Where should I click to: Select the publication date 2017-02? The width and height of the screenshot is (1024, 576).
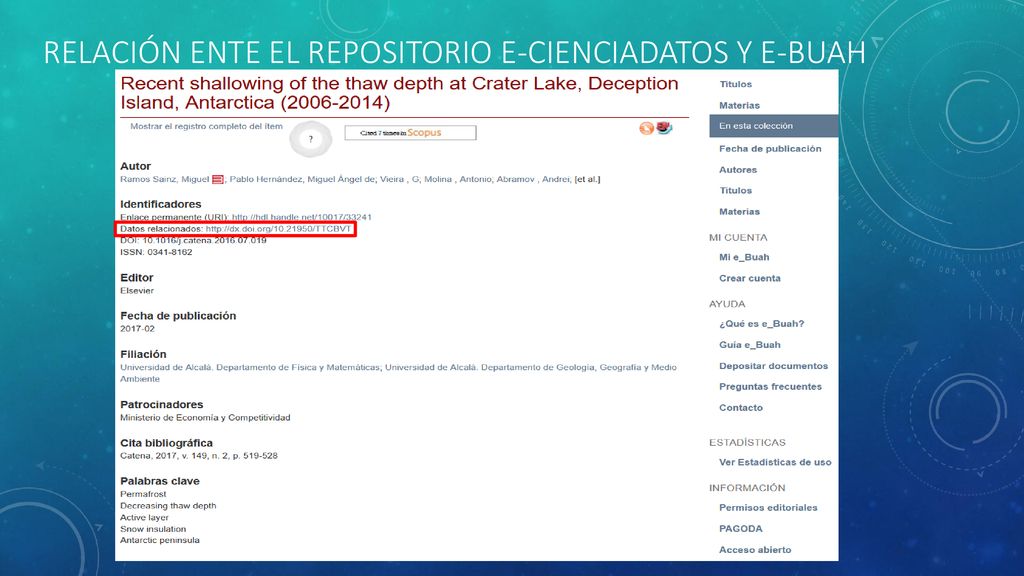137,328
